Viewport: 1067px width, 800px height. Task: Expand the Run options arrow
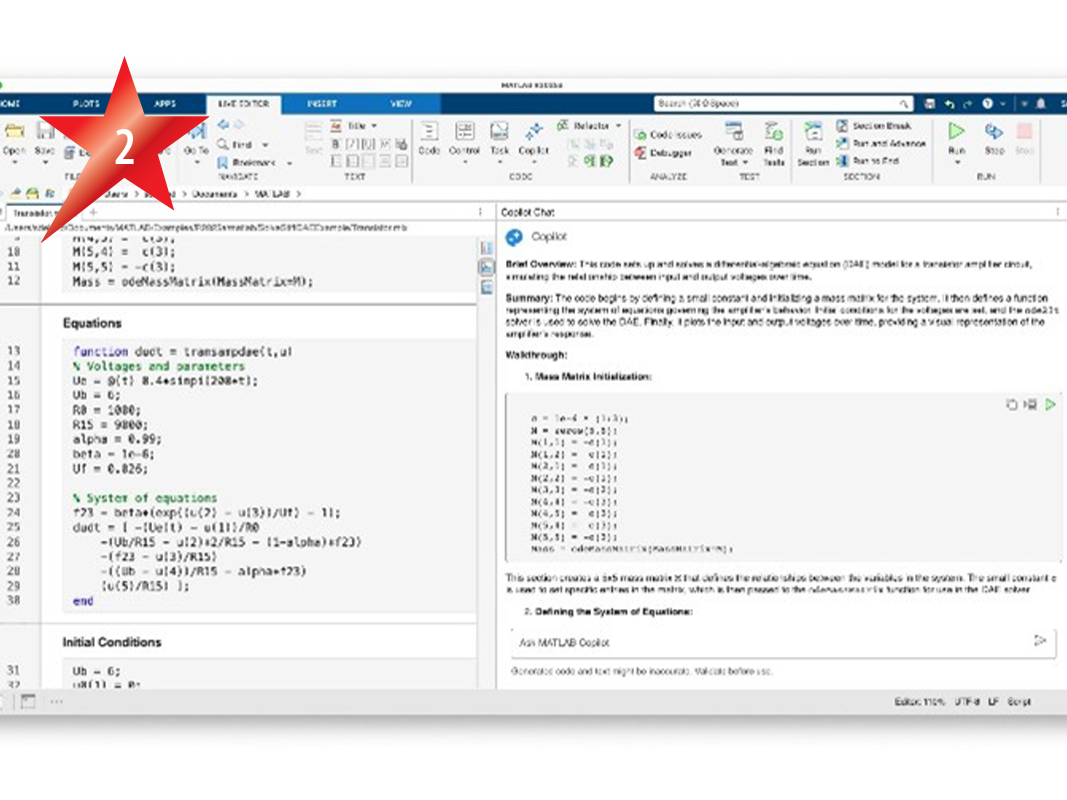coord(957,163)
